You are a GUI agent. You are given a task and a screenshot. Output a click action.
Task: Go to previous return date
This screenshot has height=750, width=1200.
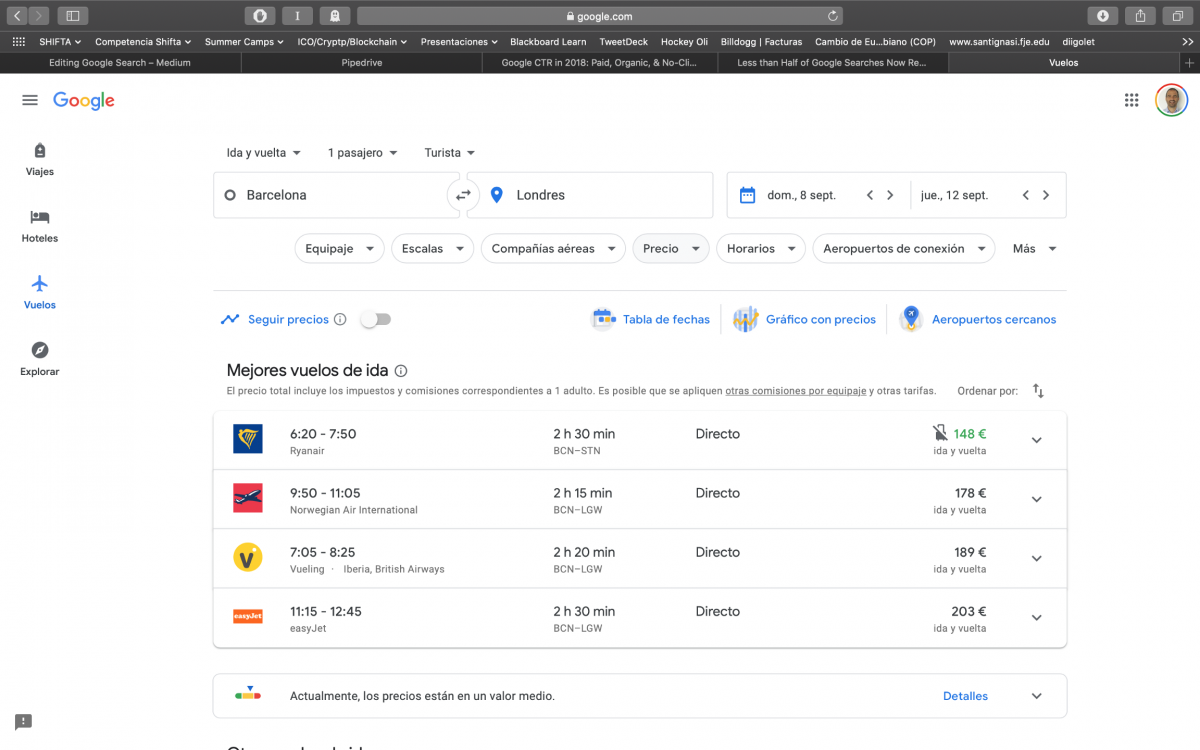[x=1026, y=195]
